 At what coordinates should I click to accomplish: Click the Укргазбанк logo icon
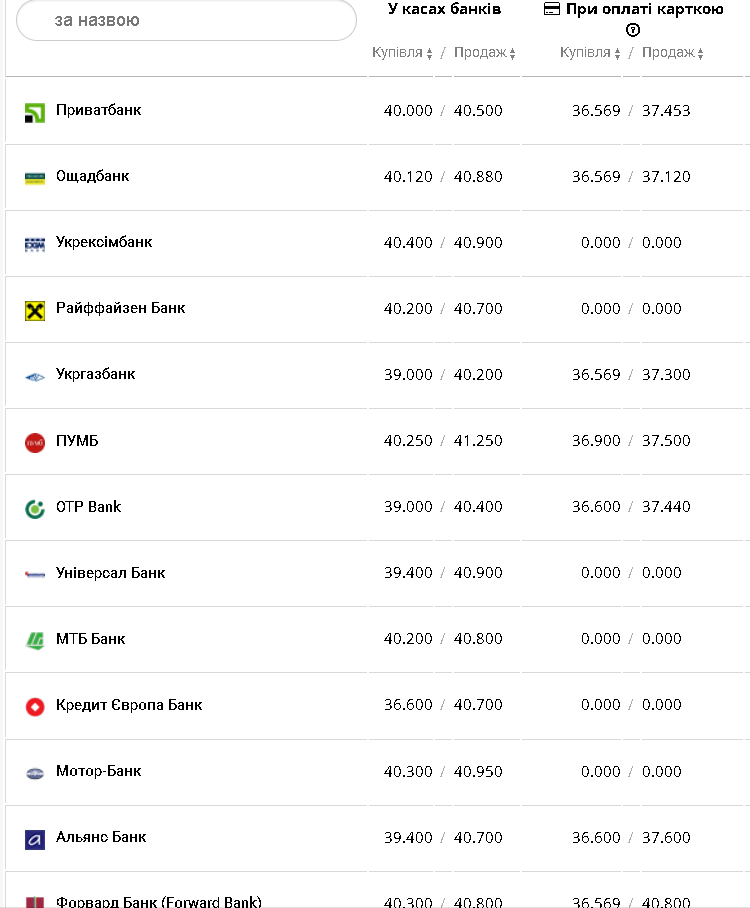(x=35, y=376)
